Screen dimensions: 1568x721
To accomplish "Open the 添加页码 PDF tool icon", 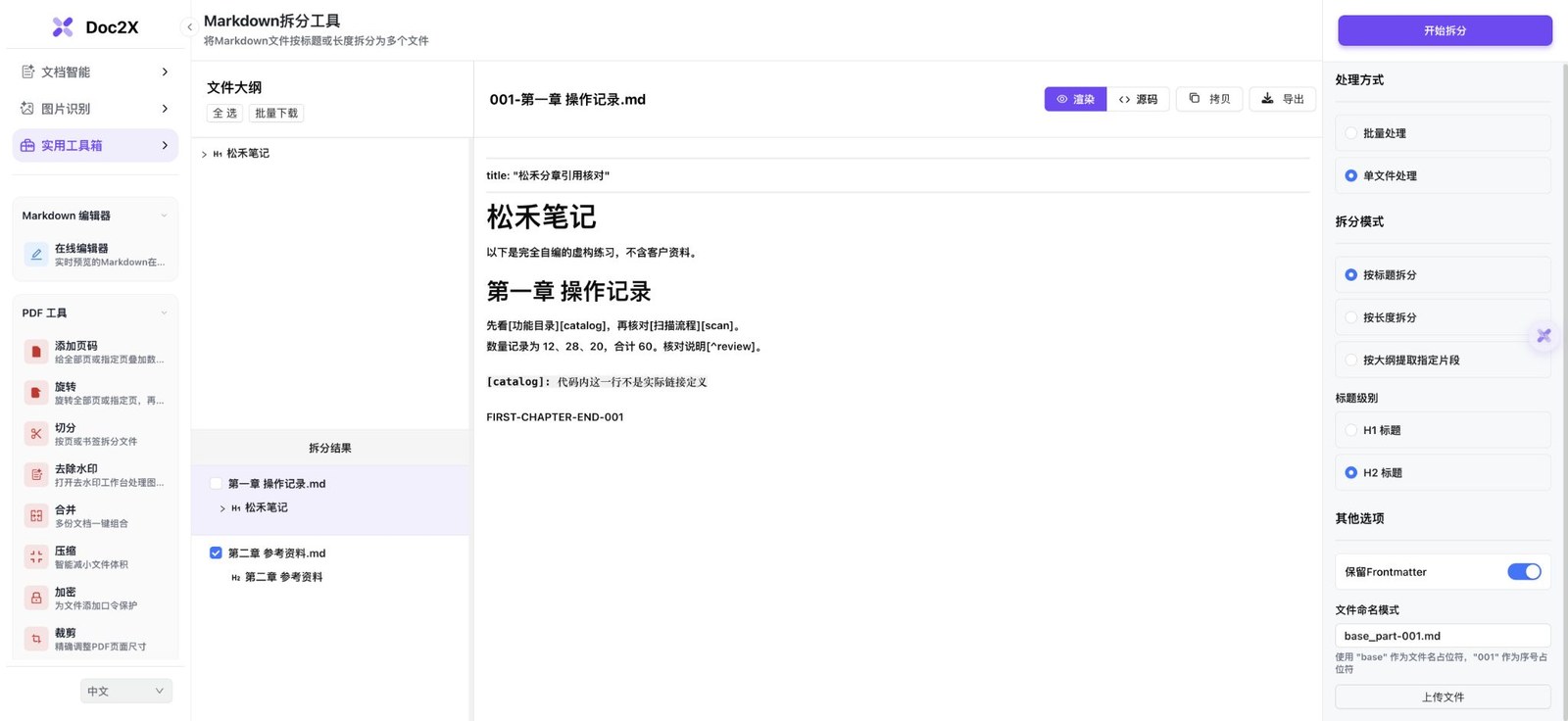I will 36,352.
